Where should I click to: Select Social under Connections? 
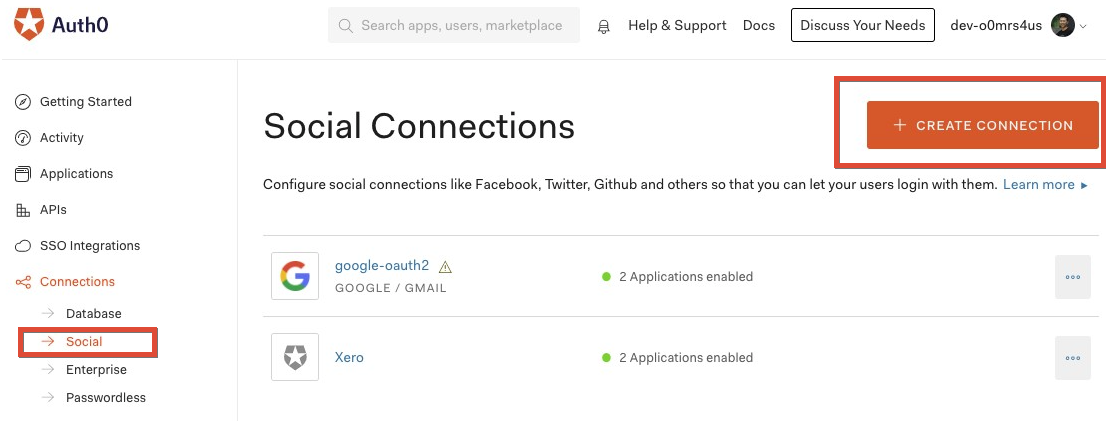[x=84, y=342]
